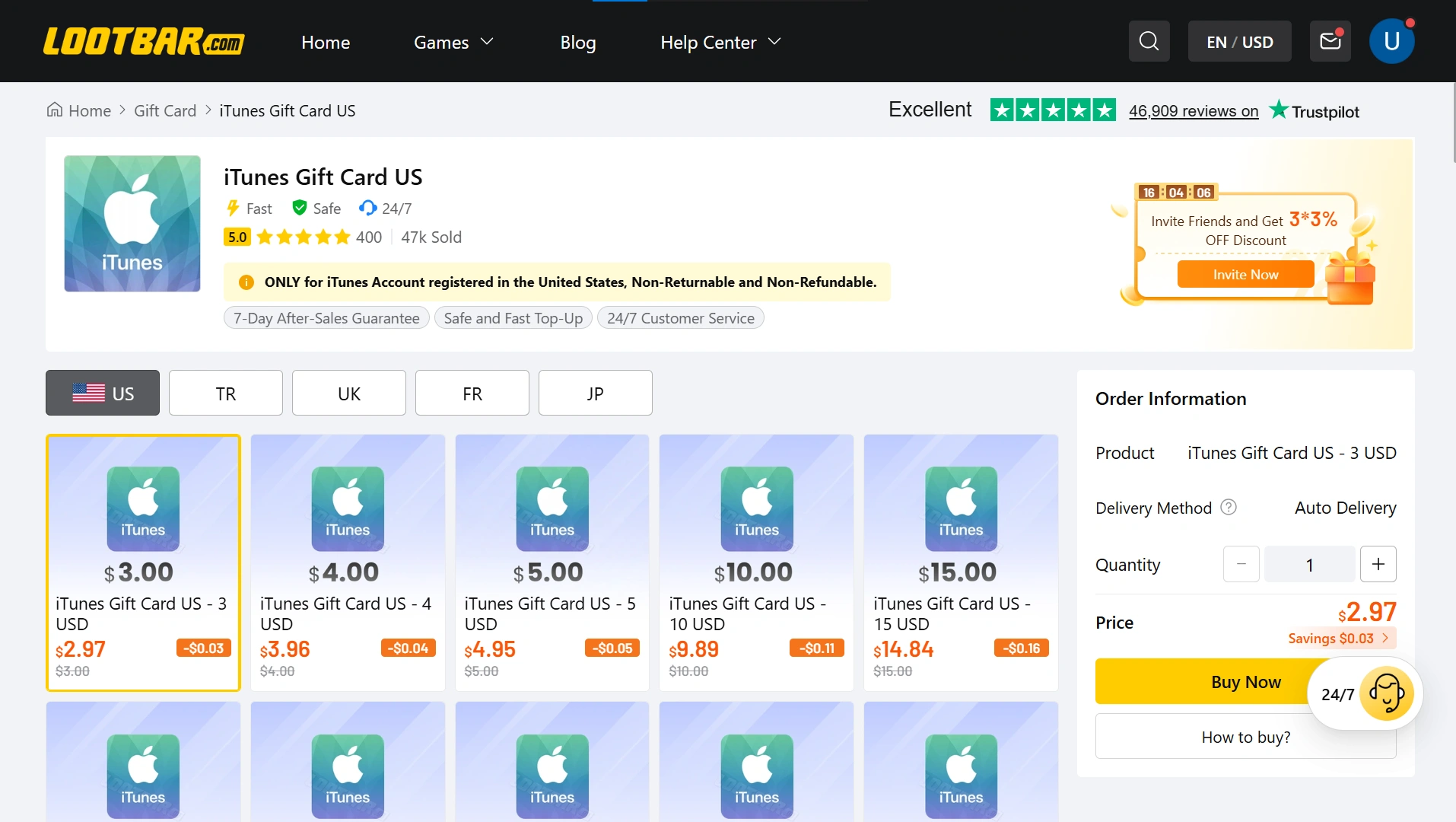Viewport: 1456px width, 822px height.
Task: Click the Invite Now button
Action: point(1245,274)
